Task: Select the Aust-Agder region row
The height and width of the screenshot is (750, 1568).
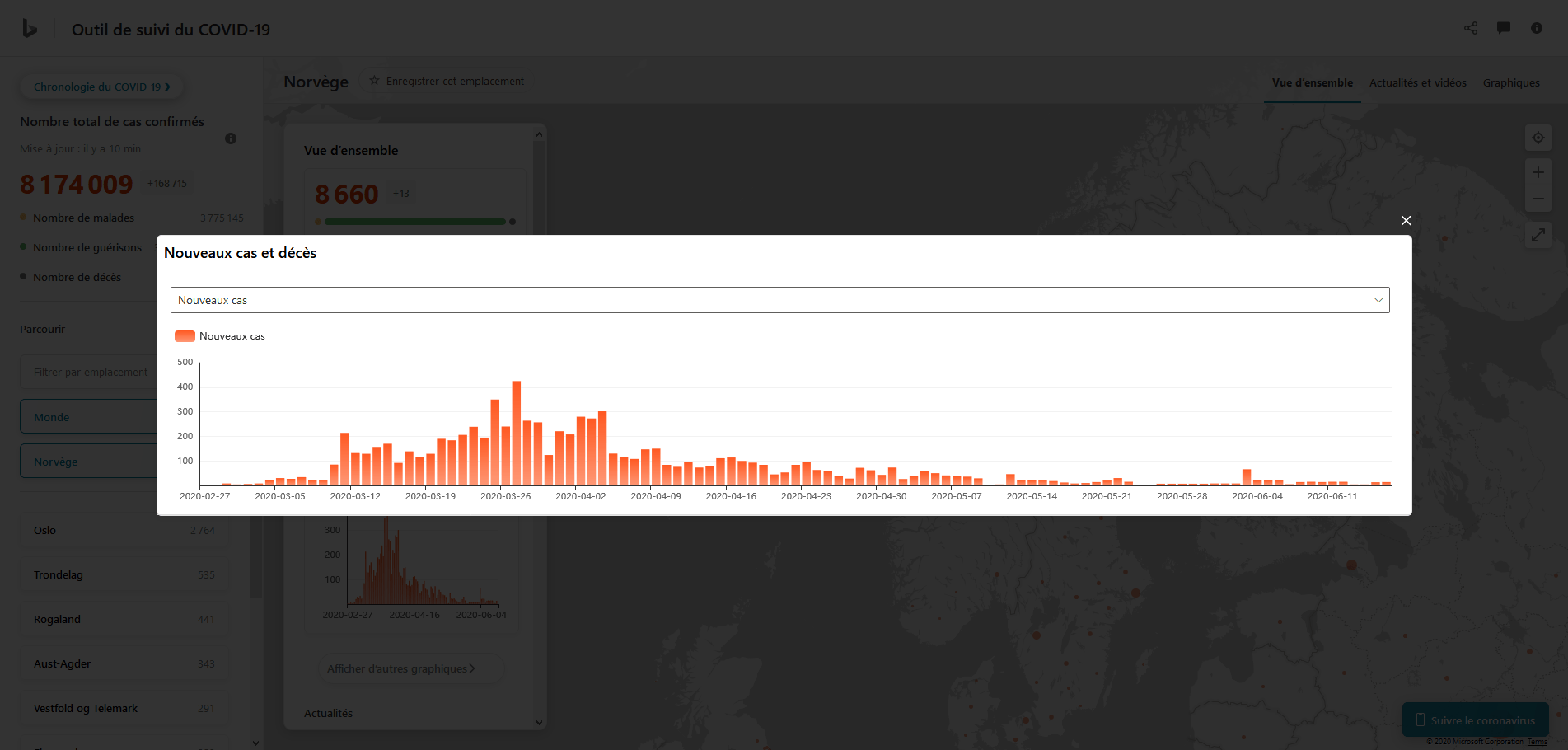Action: [x=124, y=663]
